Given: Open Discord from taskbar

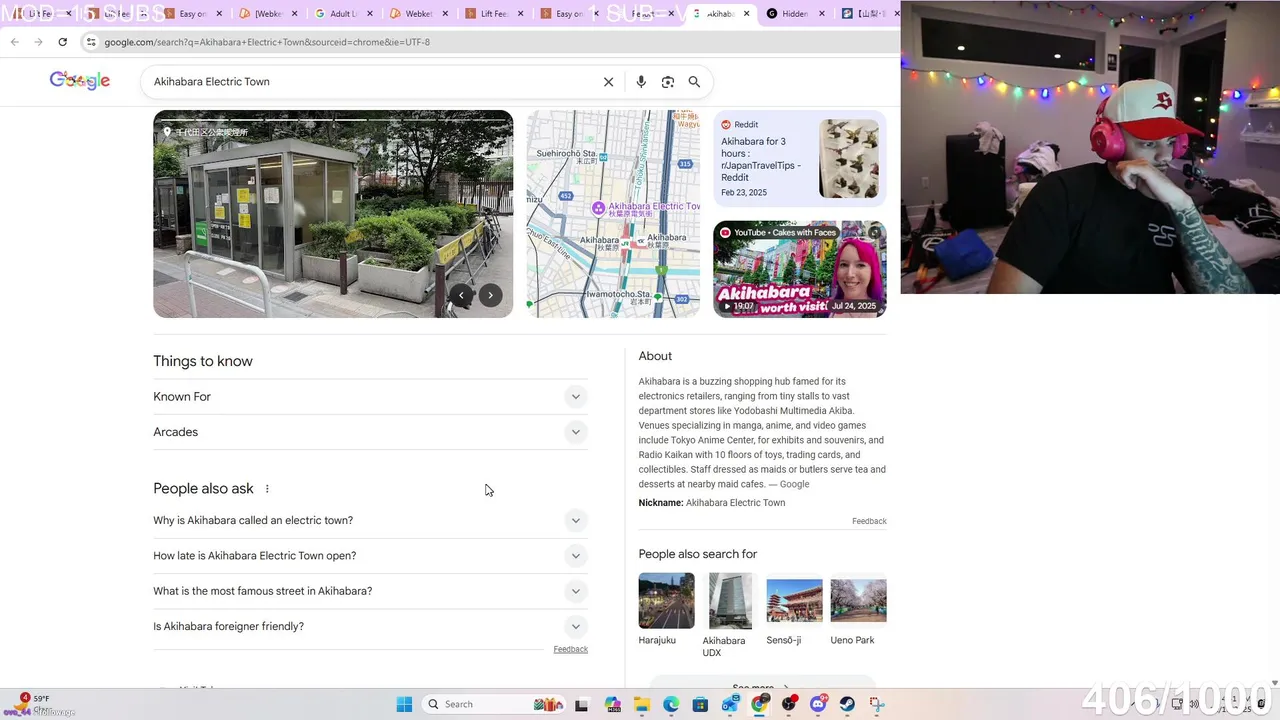Looking at the screenshot, I should click(818, 704).
